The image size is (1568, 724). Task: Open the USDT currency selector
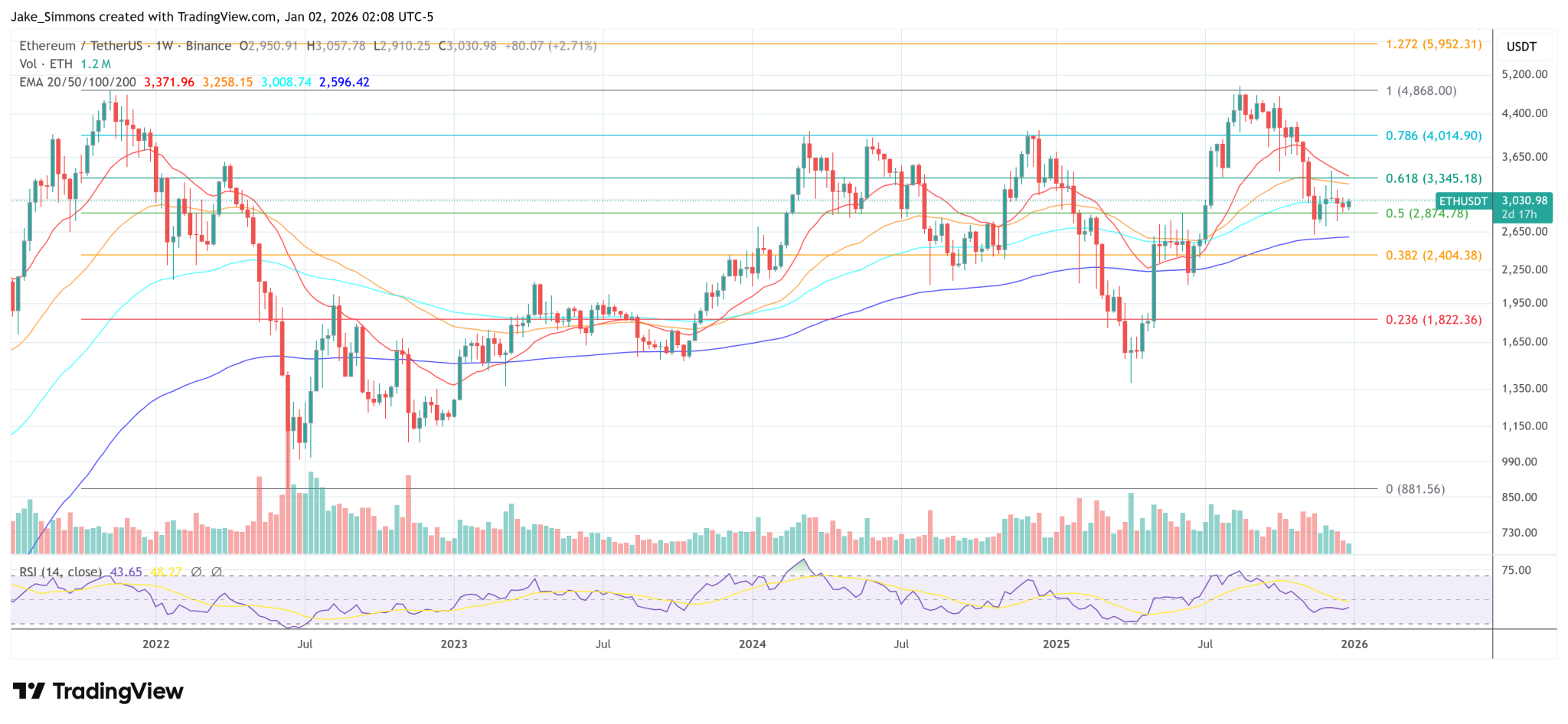[1521, 47]
